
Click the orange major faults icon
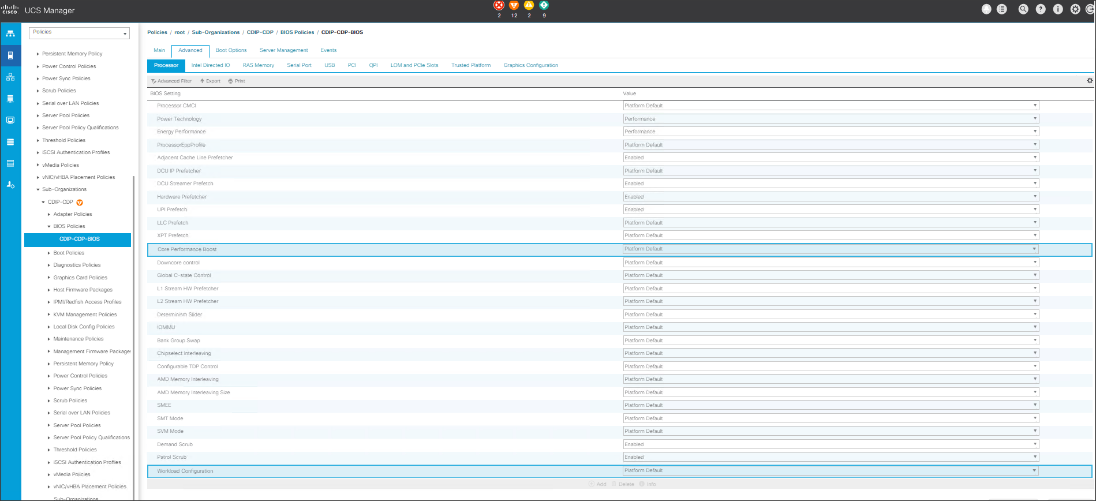tap(514, 6)
